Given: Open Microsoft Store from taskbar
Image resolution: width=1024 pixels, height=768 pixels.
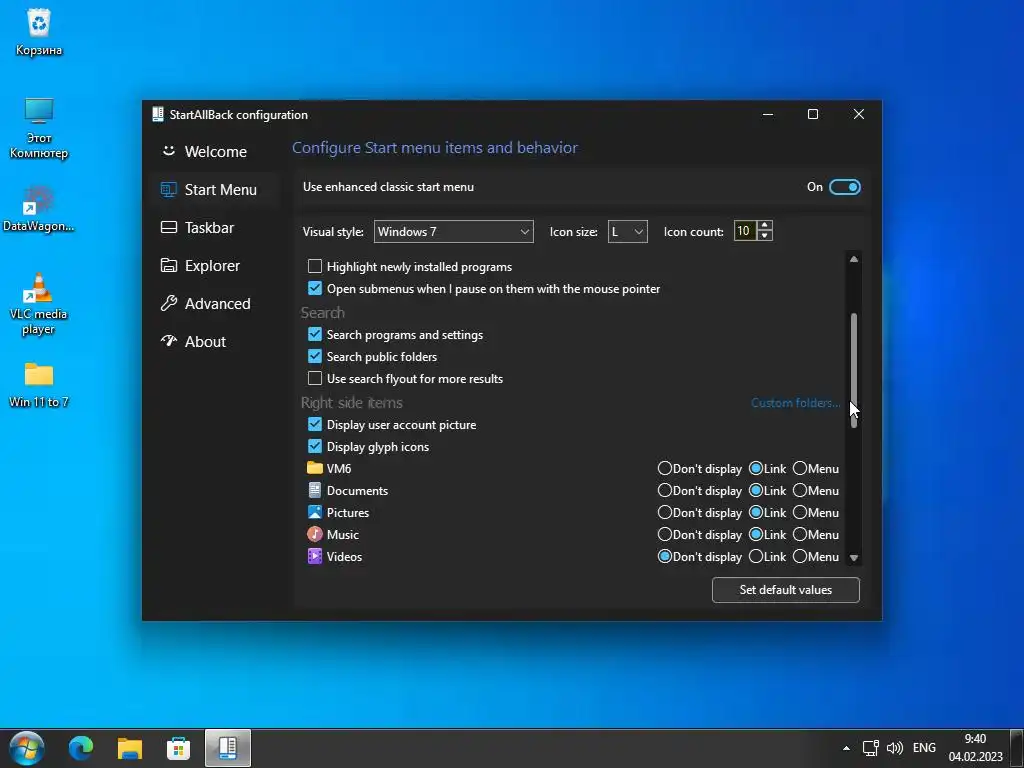Looking at the screenshot, I should point(178,748).
